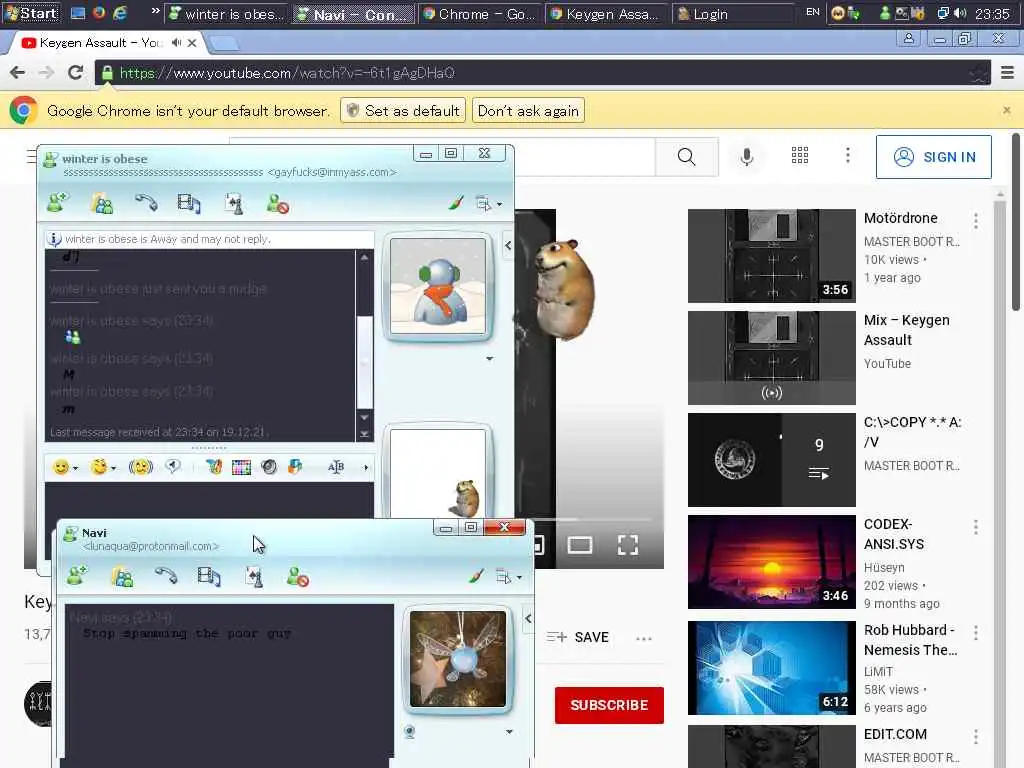
Task: Switch to 'Navi - Con...' taskbar item
Action: click(353, 14)
